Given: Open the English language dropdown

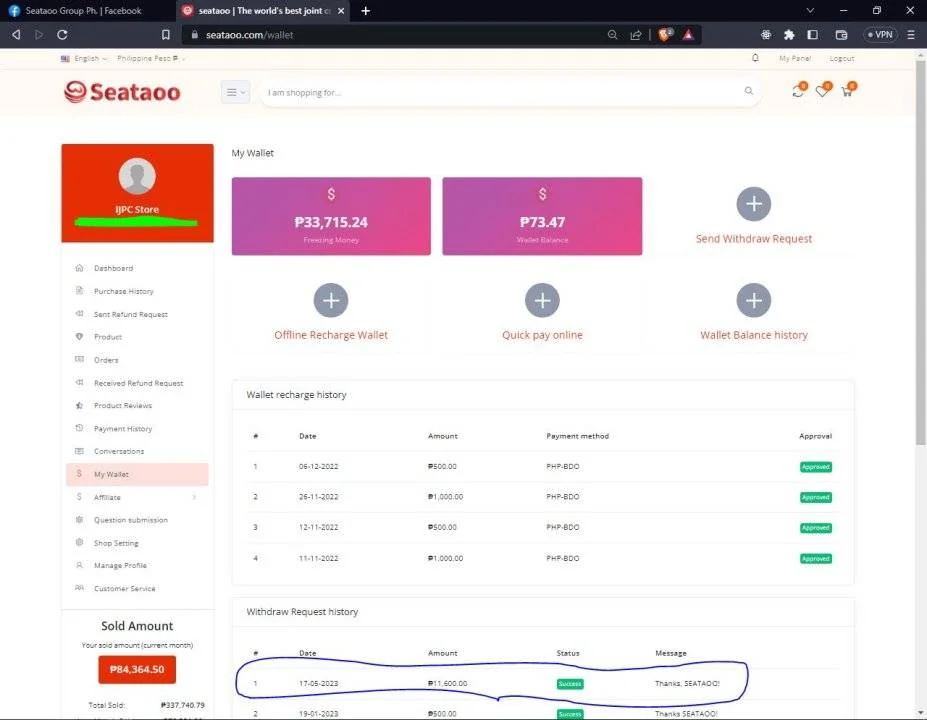Looking at the screenshot, I should [x=84, y=59].
